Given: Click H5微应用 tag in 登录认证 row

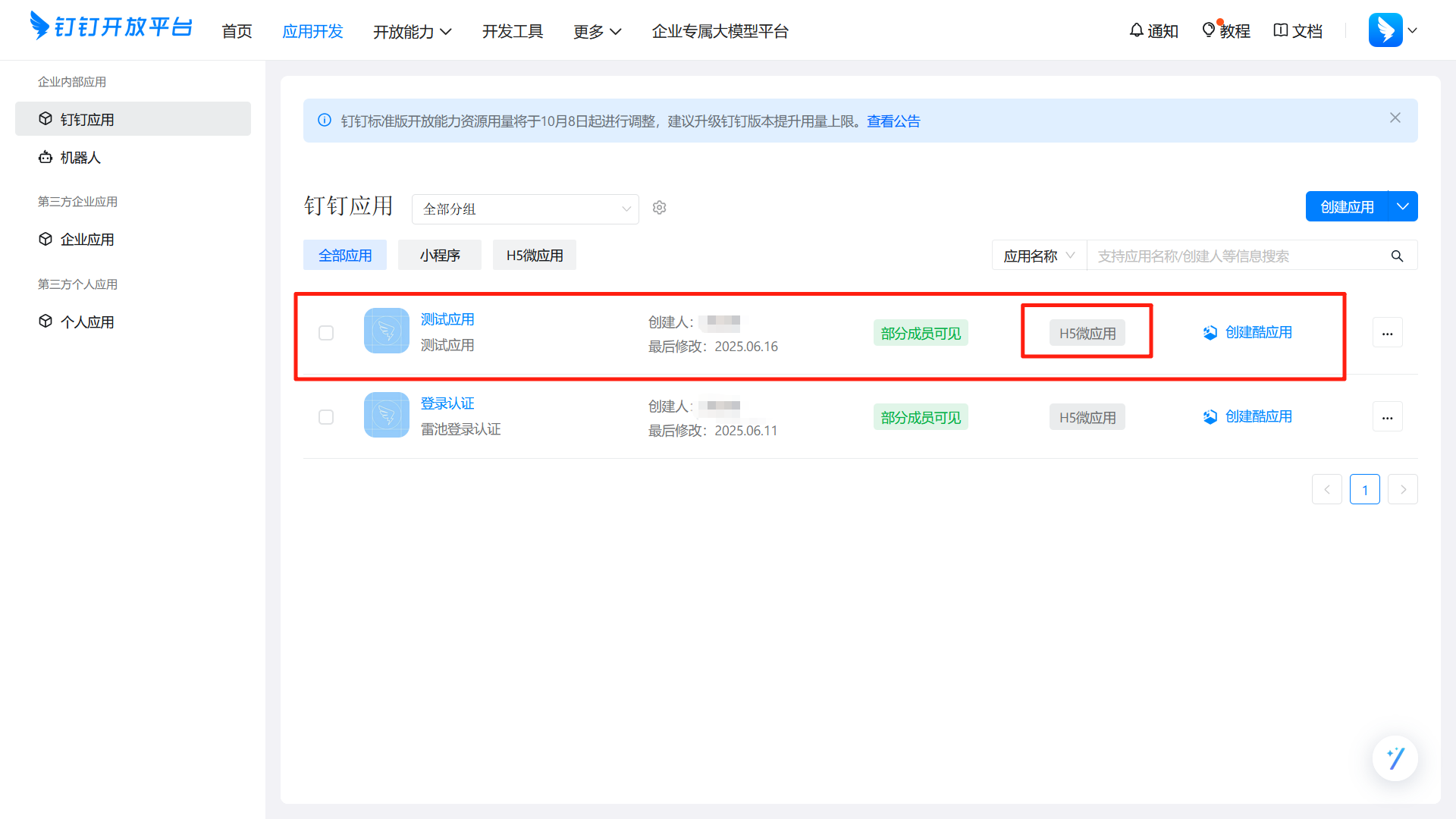Looking at the screenshot, I should click(1087, 417).
